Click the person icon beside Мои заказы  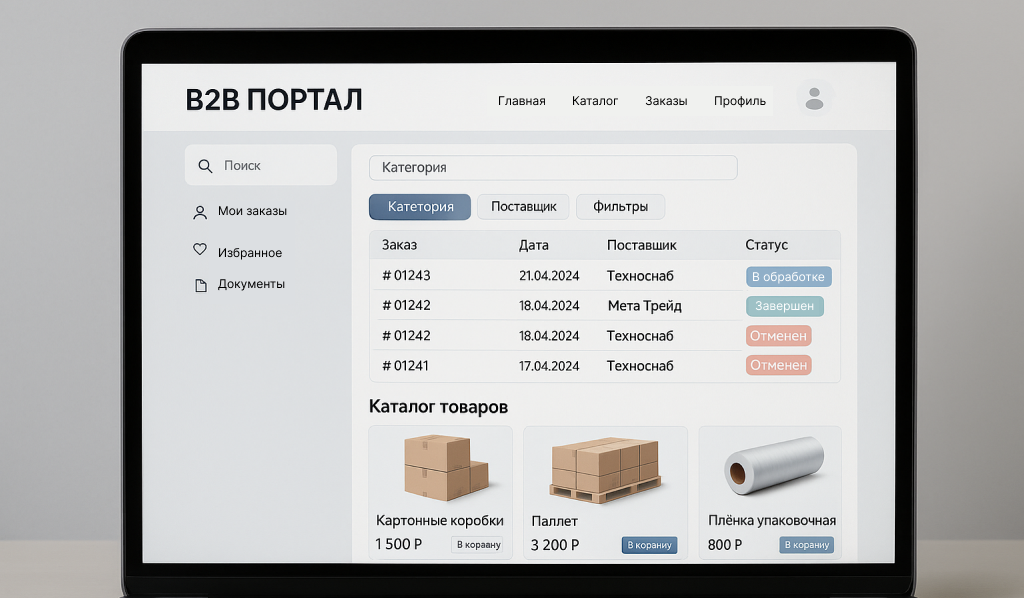pos(200,212)
